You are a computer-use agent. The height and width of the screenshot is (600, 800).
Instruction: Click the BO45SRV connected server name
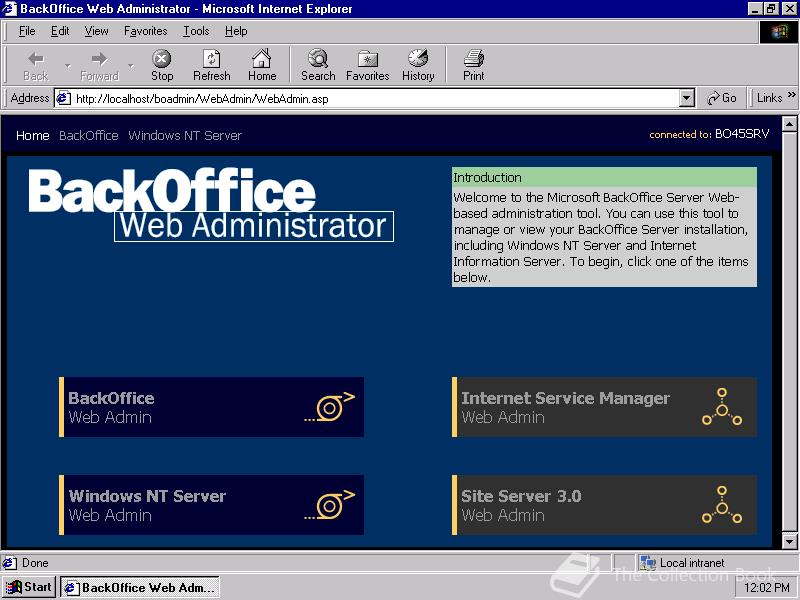pyautogui.click(x=742, y=134)
